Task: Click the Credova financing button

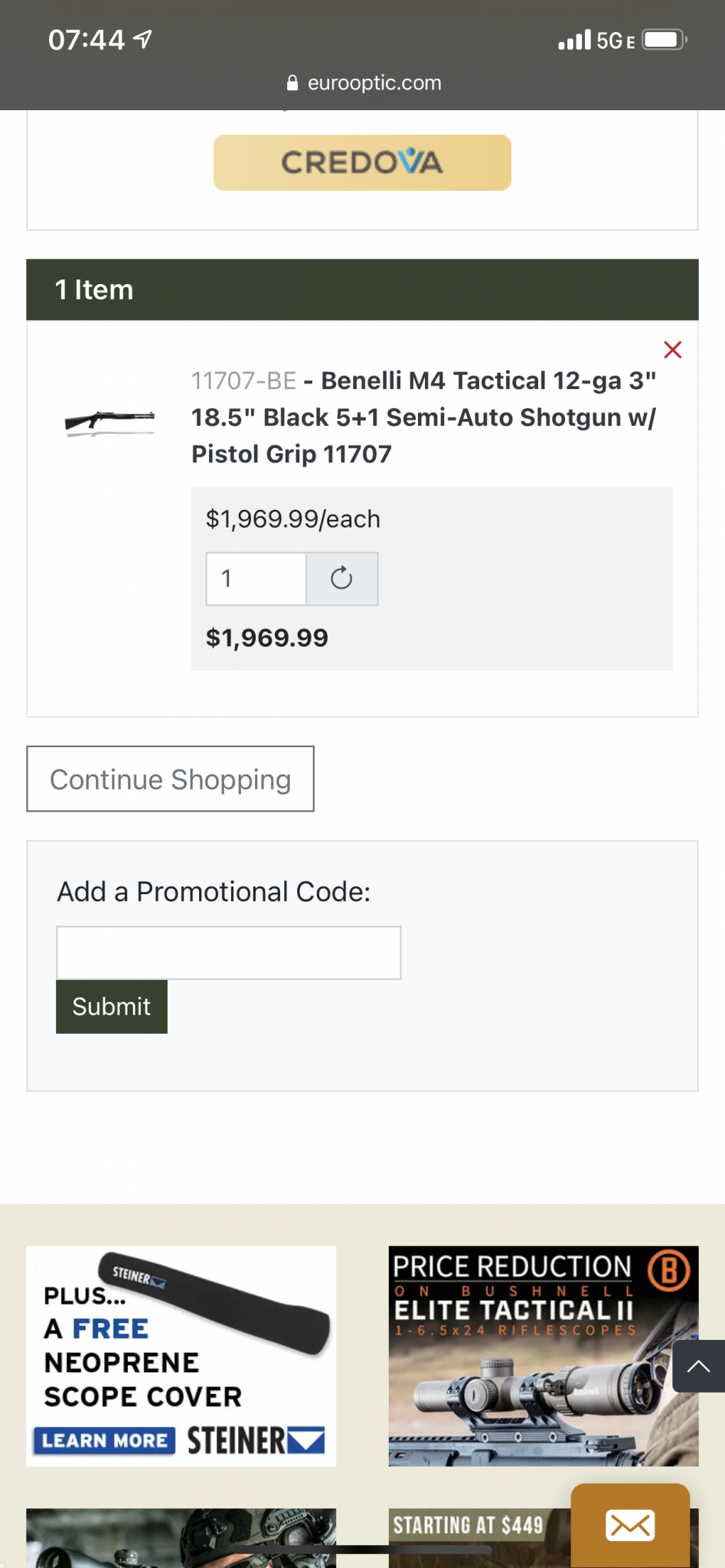Action: click(x=362, y=162)
